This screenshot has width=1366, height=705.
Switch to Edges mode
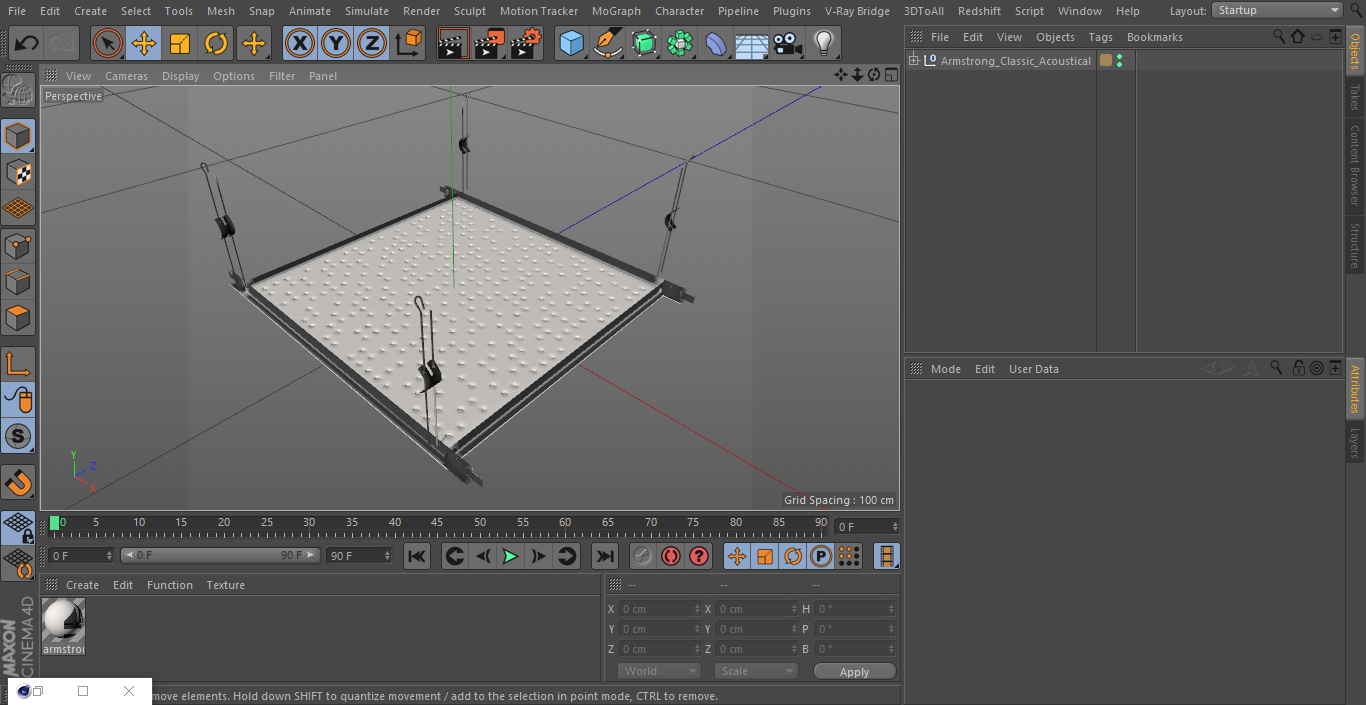[18, 282]
